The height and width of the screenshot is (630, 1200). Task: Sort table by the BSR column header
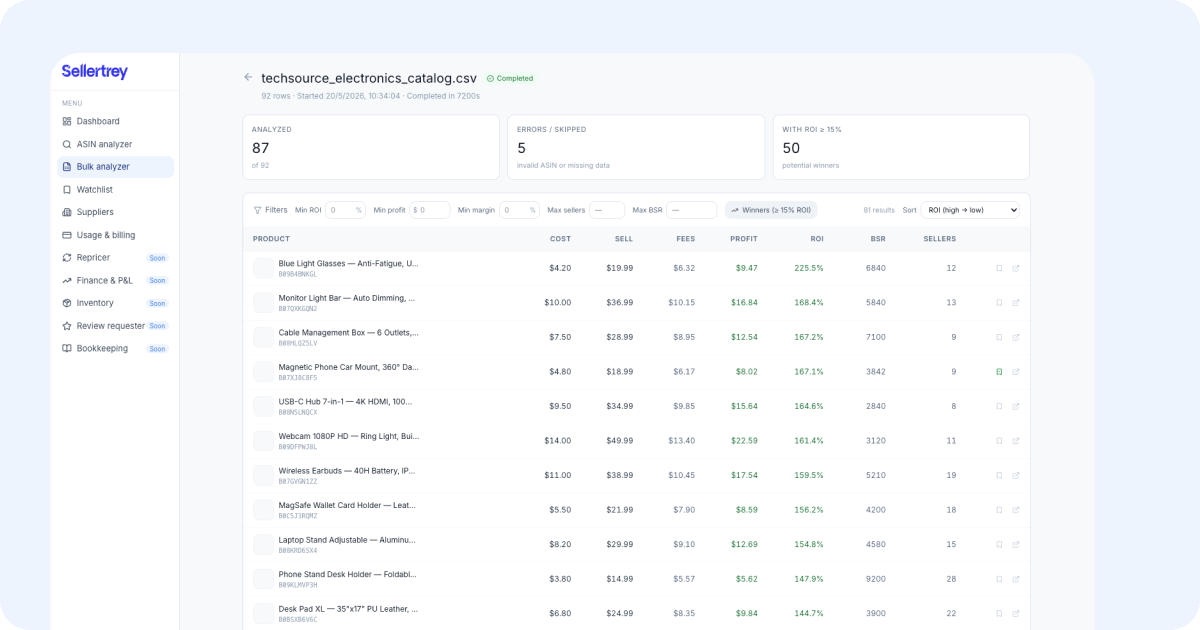[878, 239]
